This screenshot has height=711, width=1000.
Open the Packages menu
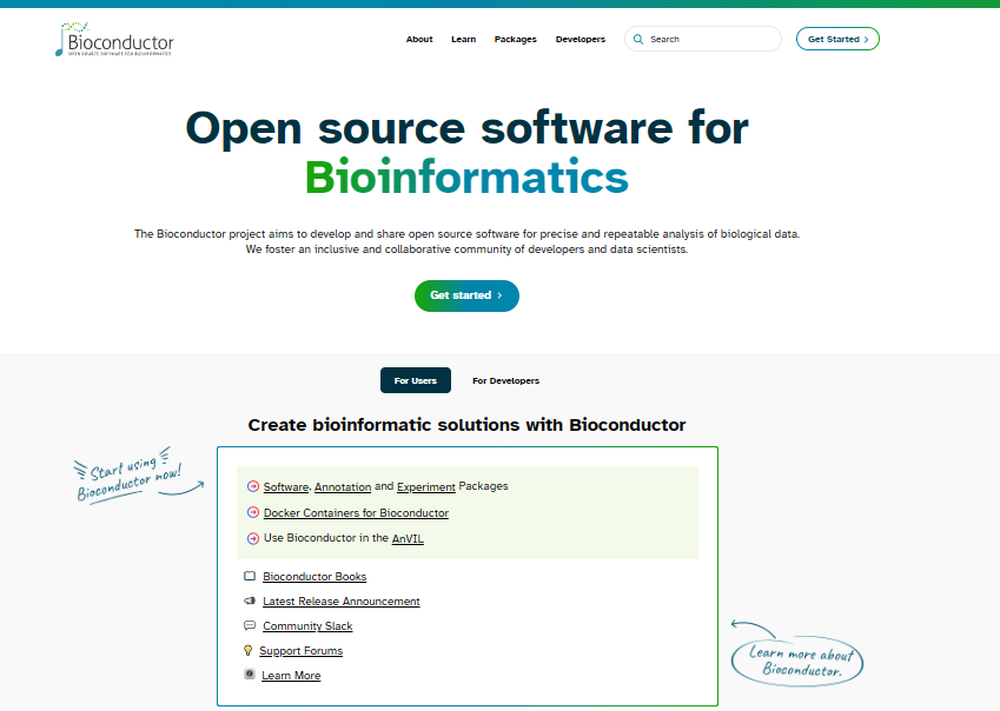point(515,40)
